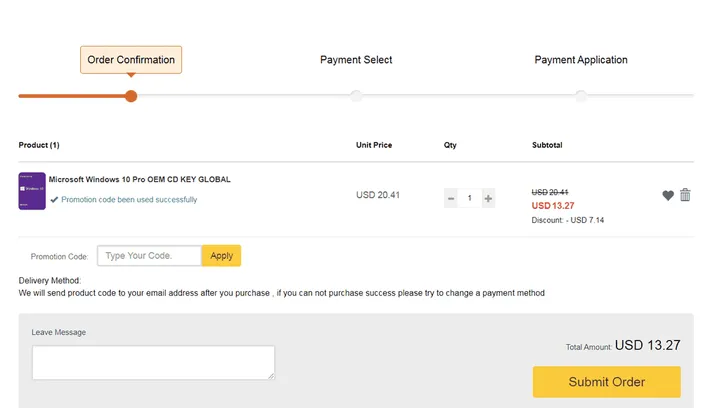Click the red discounted subtotal USD 13.27
720x408 pixels.
[x=553, y=206]
